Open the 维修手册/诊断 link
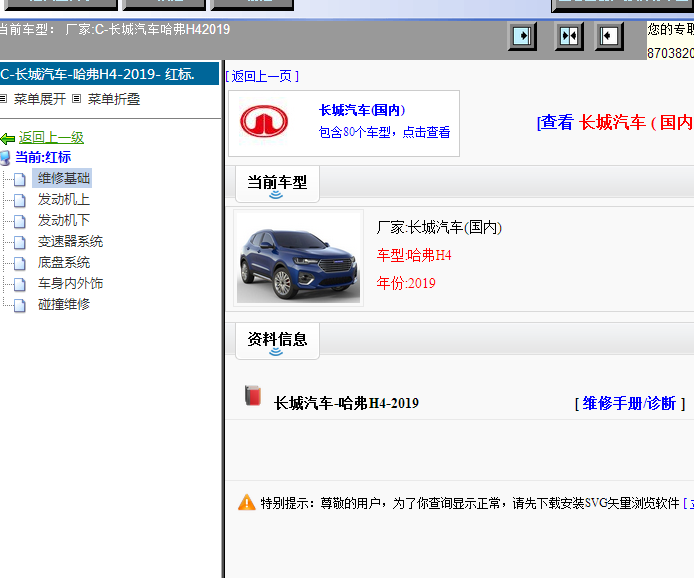The width and height of the screenshot is (694, 578). [629, 404]
